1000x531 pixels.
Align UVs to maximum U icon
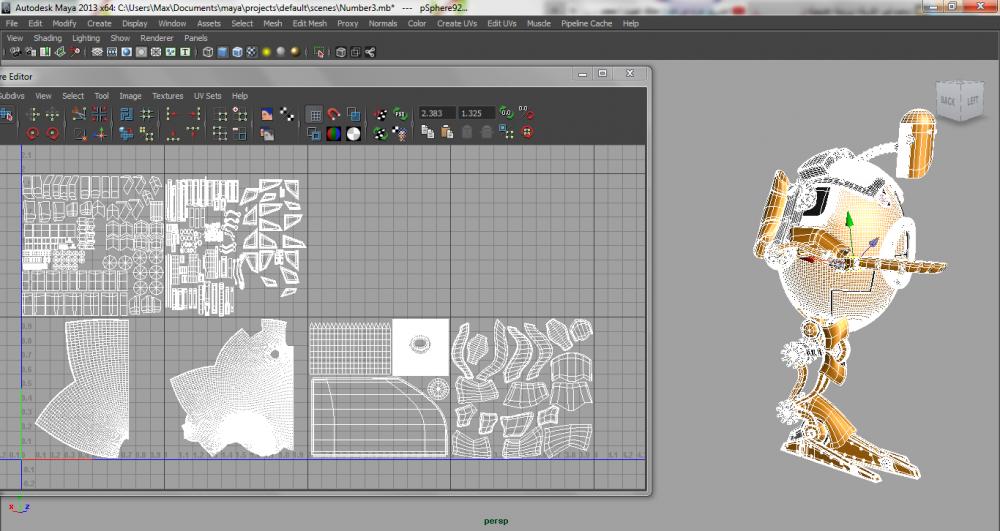pos(194,114)
